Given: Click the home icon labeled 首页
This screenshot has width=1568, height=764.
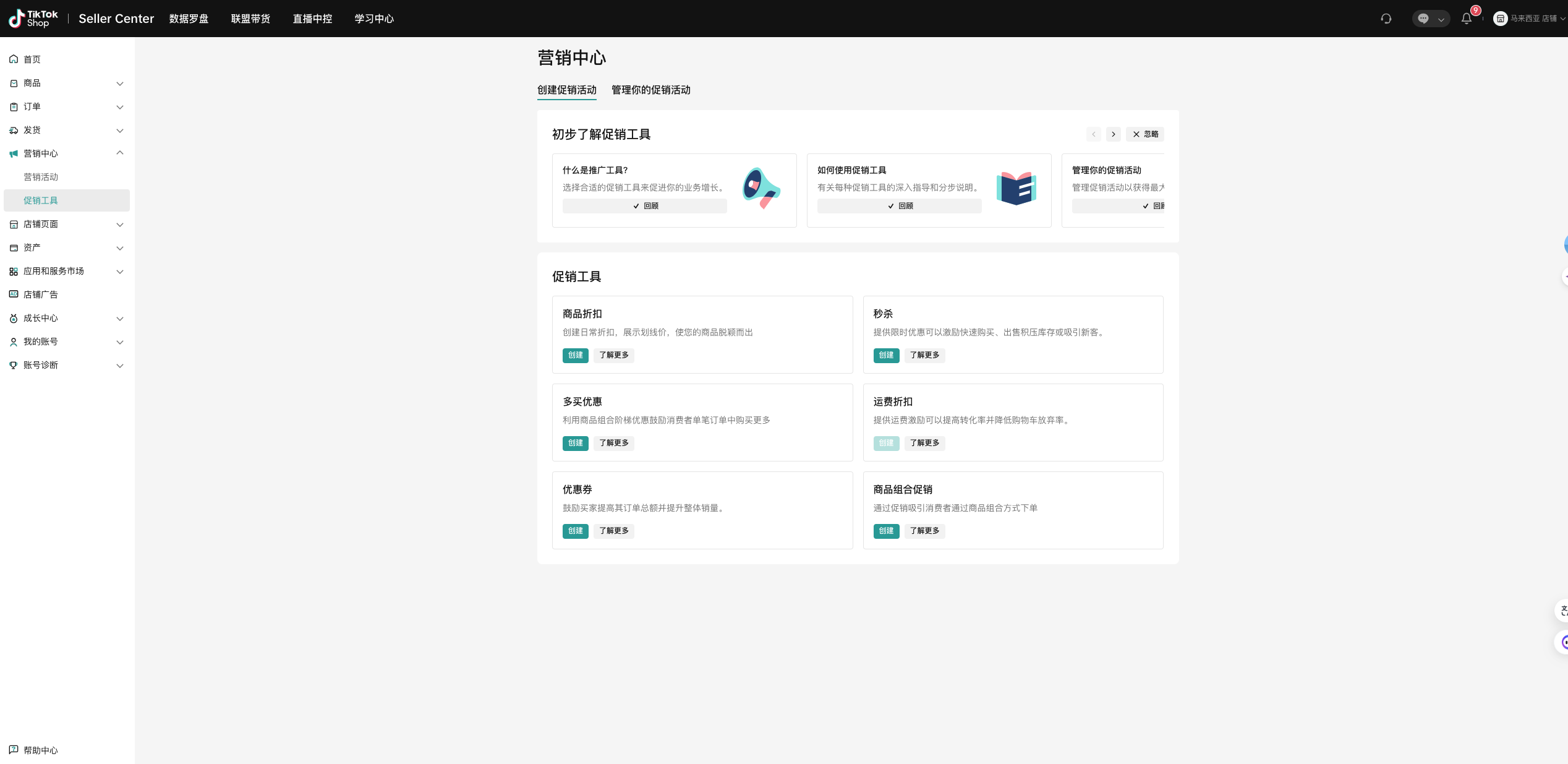Looking at the screenshot, I should point(14,59).
